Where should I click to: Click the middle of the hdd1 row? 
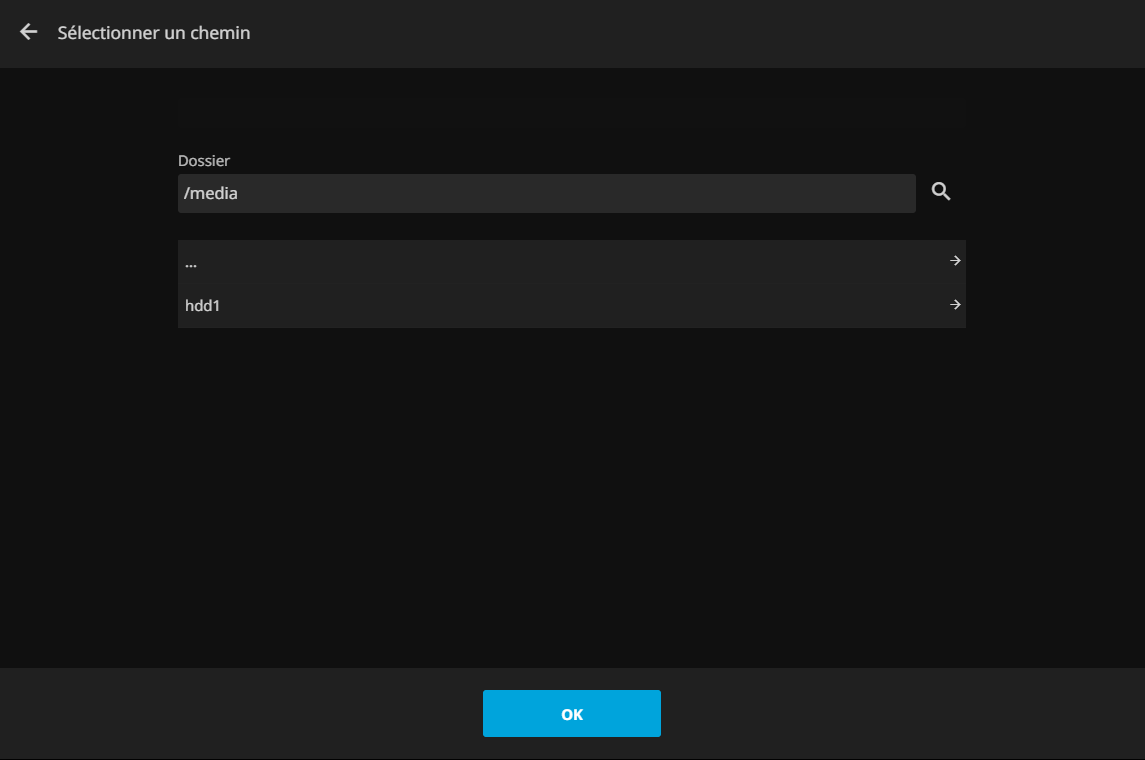pyautogui.click(x=571, y=306)
